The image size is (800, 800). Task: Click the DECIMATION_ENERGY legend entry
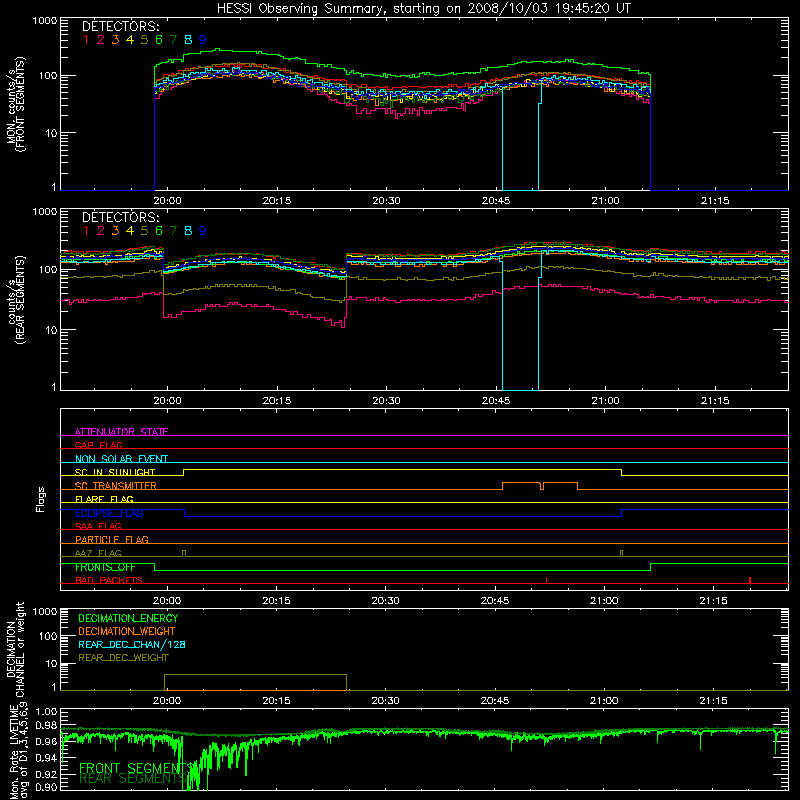(x=128, y=618)
